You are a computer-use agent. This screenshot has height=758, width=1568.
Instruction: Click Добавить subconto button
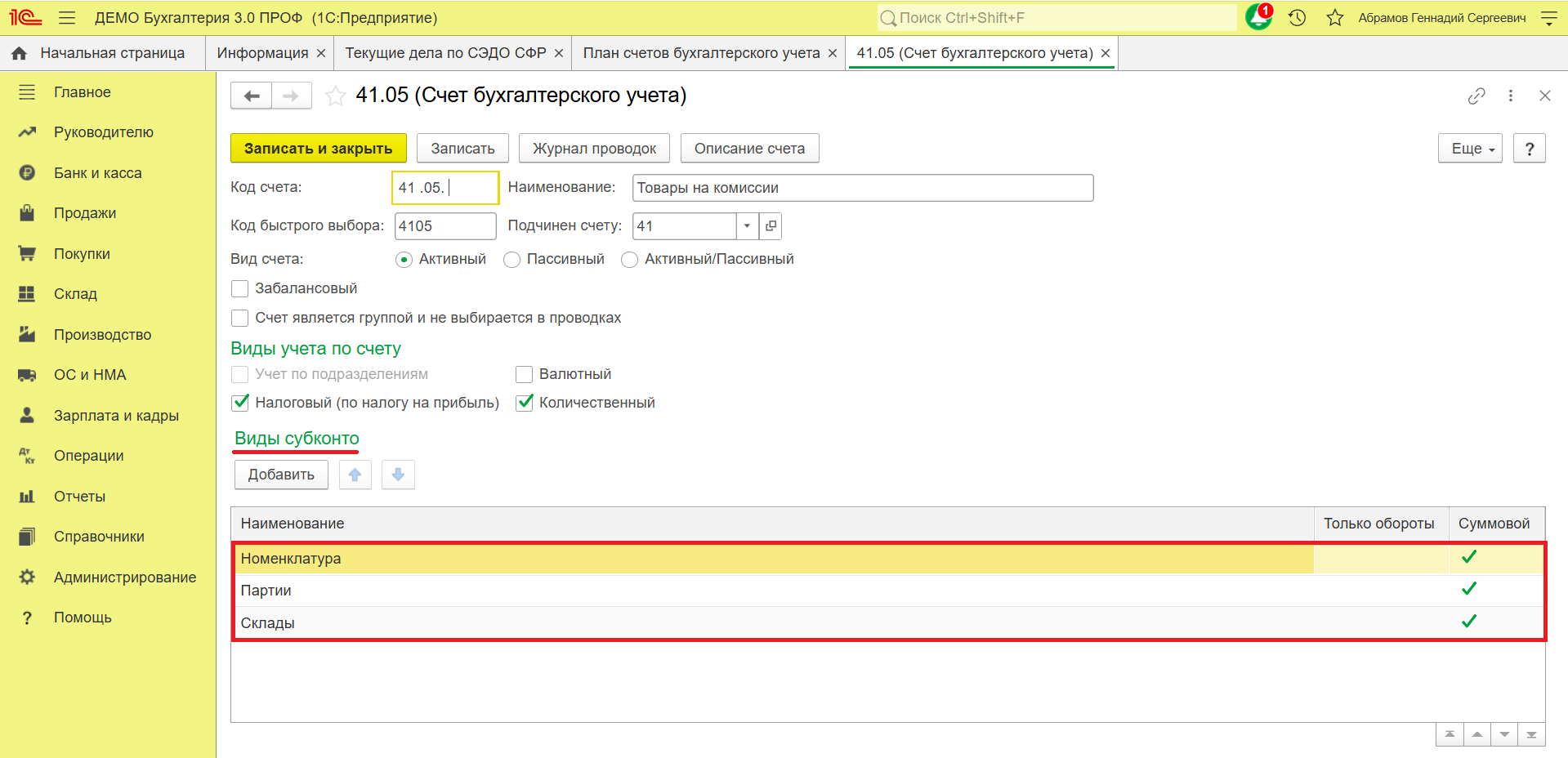281,475
